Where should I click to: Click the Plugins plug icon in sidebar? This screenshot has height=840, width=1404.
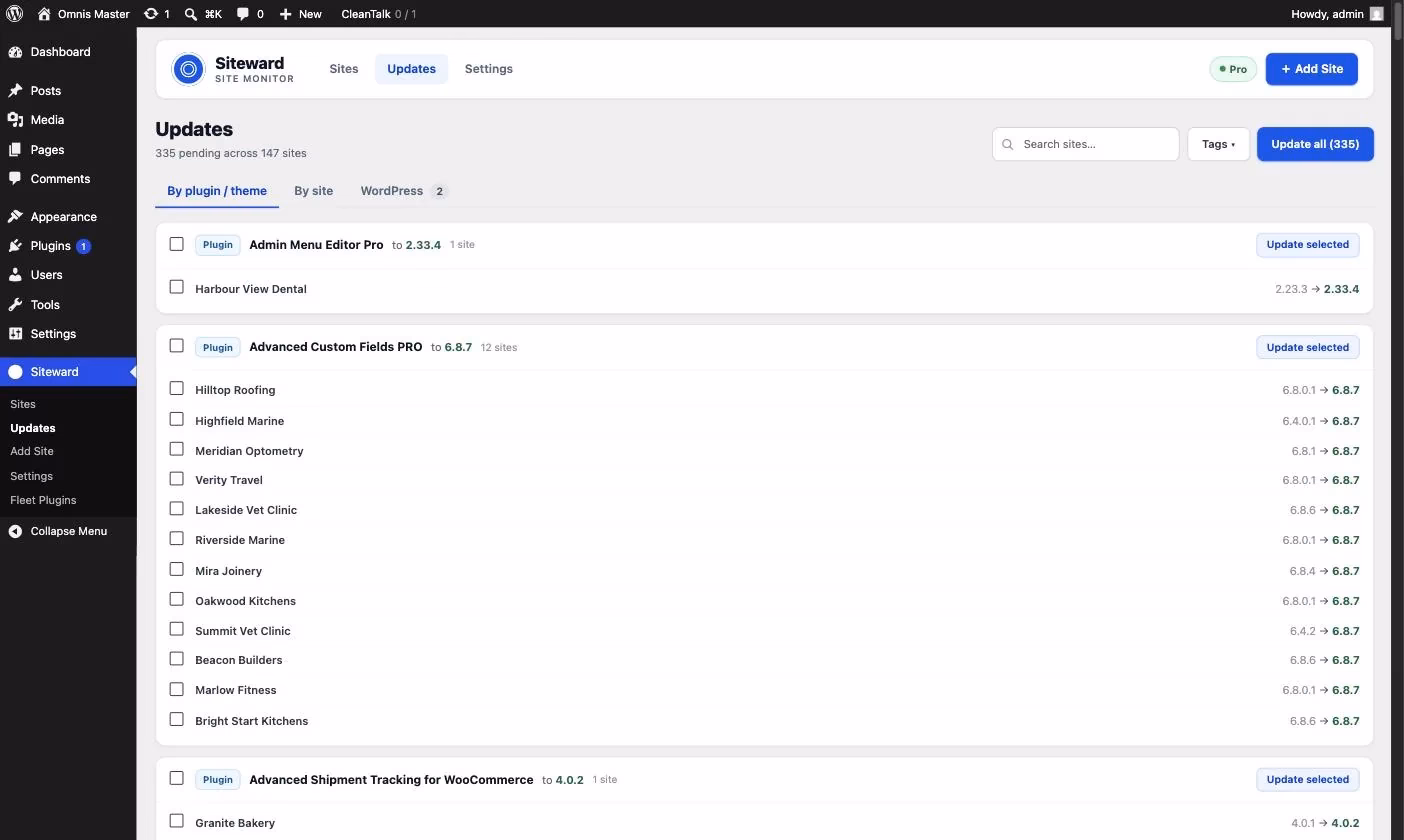pyautogui.click(x=15, y=246)
